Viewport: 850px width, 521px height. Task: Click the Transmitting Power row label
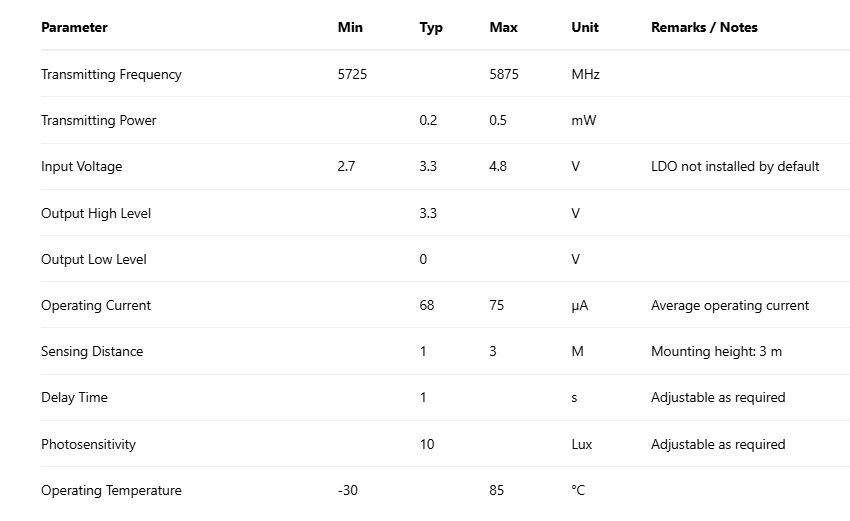pyautogui.click(x=99, y=120)
